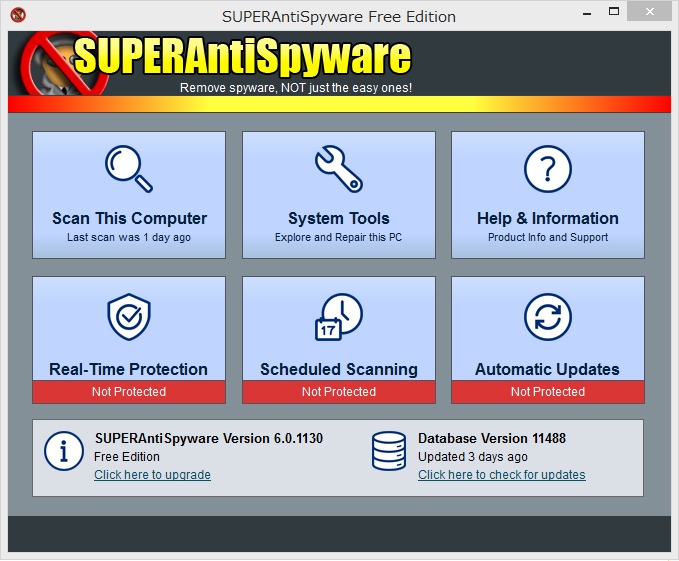The image size is (679, 561).
Task: Open Scheduled Scanning settings
Action: pos(339,340)
